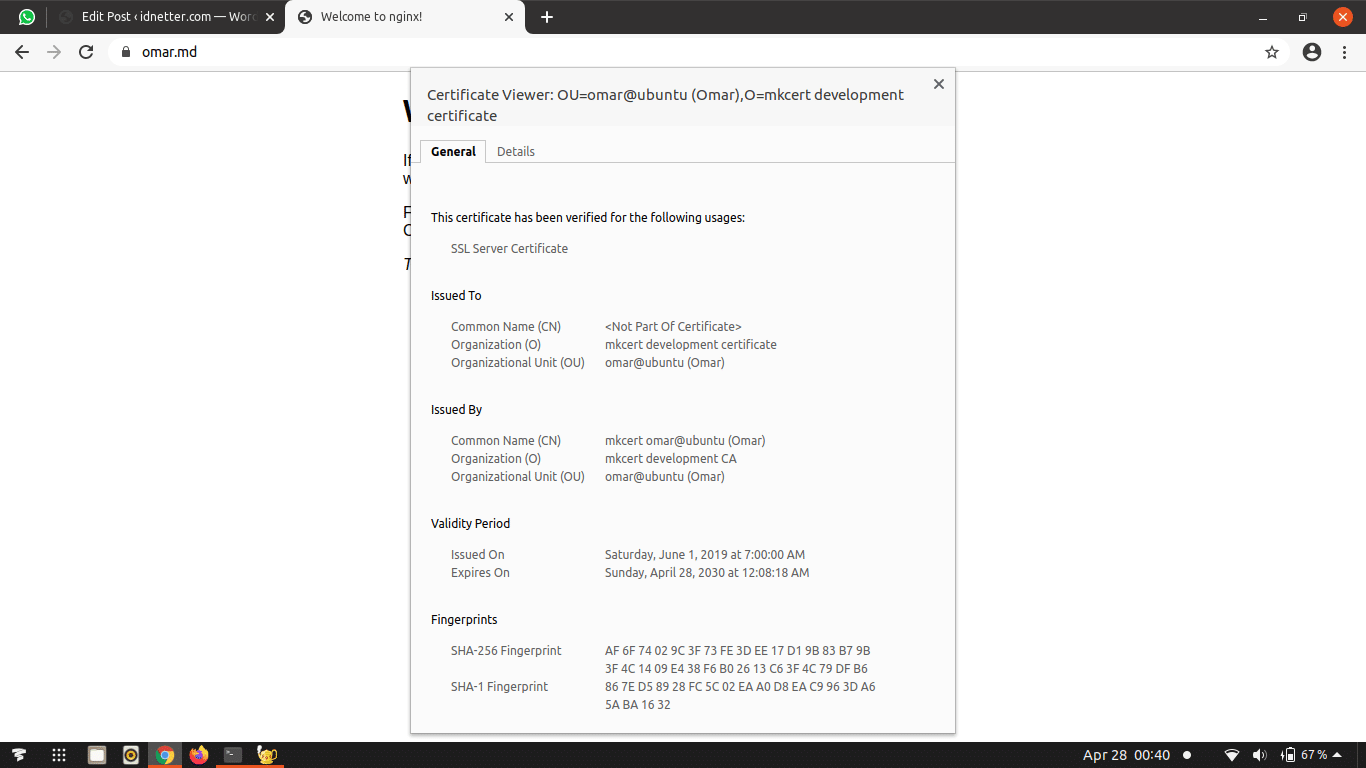Reload the omar.md page

(86, 52)
